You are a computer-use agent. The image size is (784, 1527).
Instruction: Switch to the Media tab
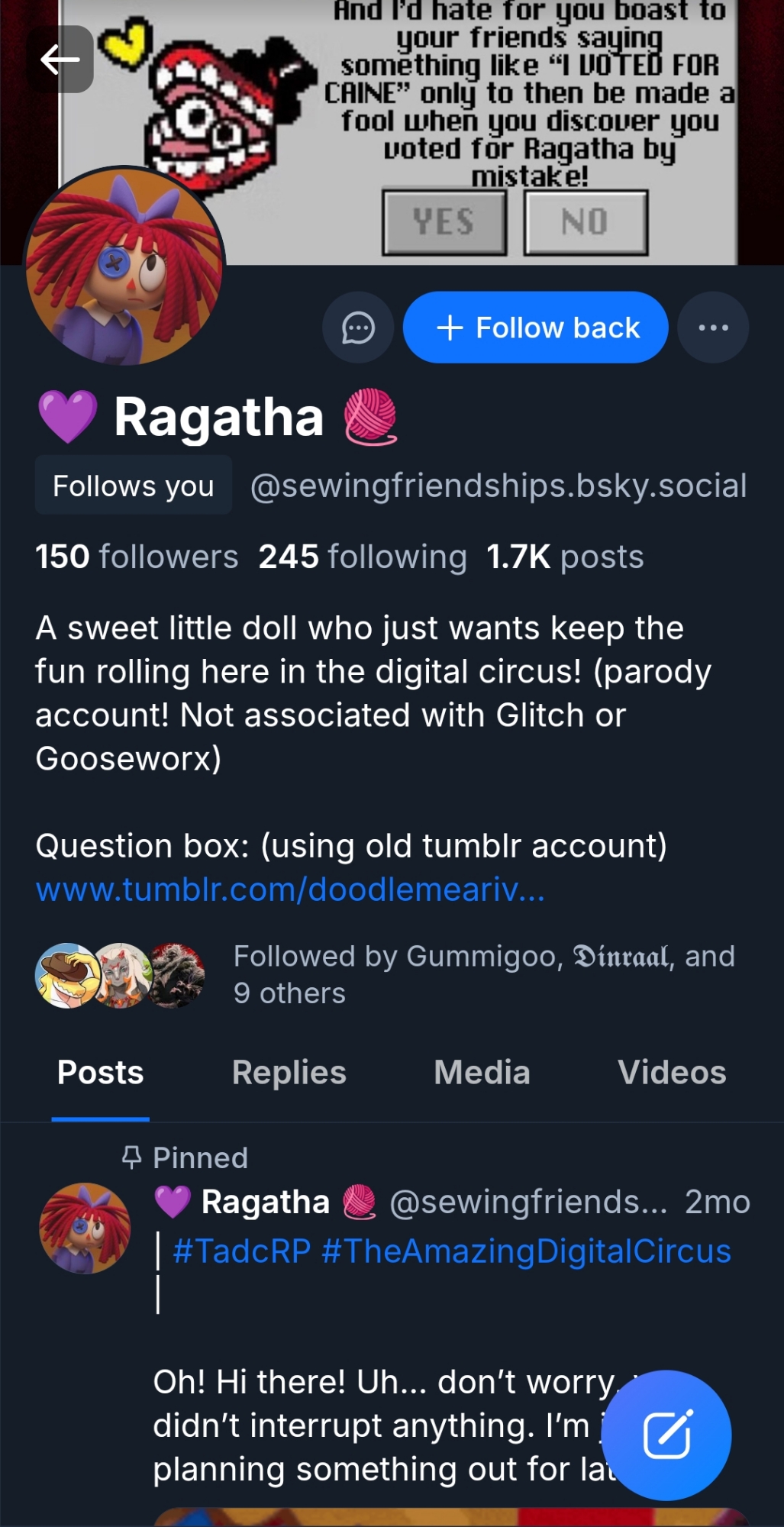482,1073
